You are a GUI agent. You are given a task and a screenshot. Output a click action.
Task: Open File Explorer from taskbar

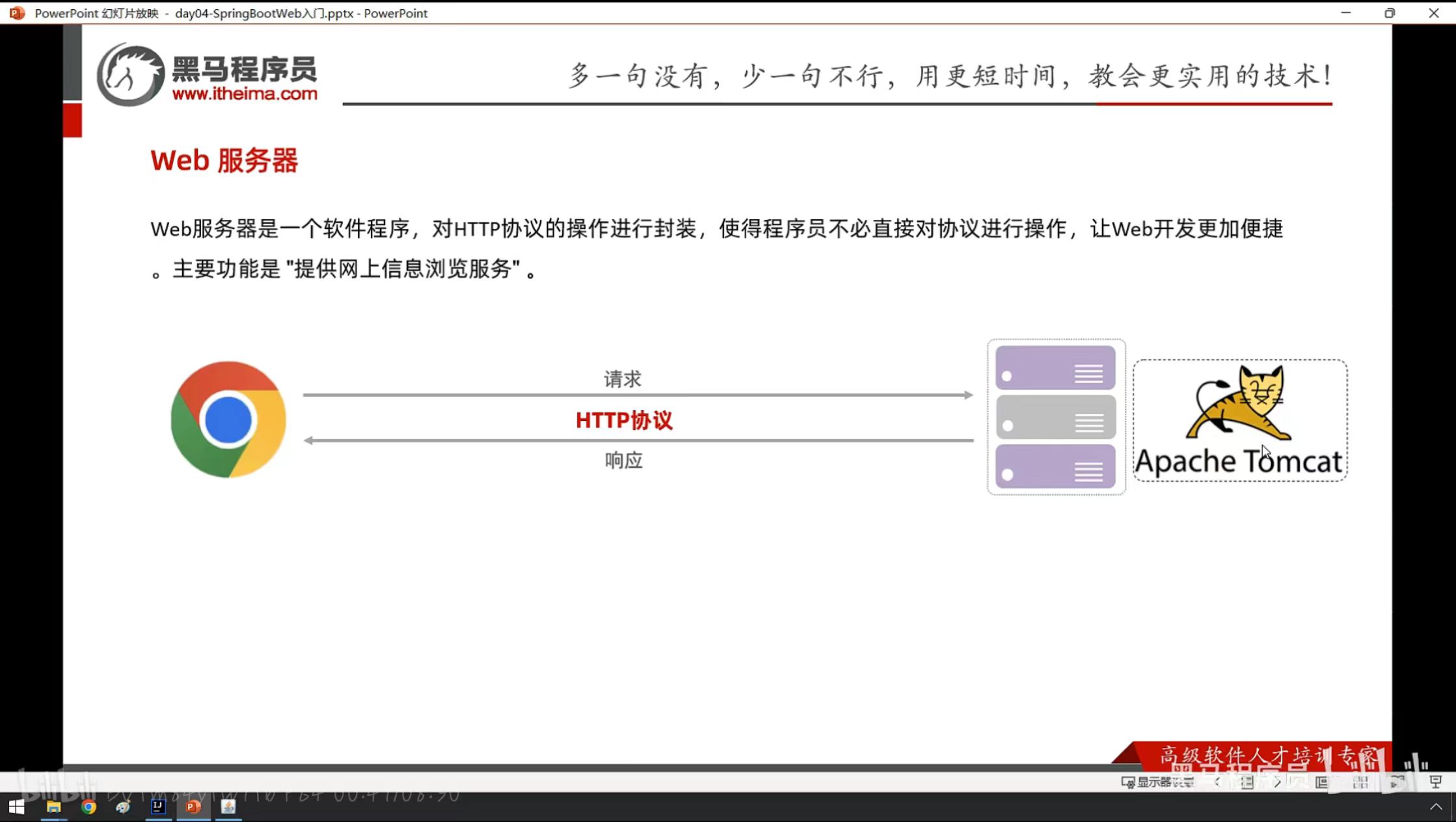(x=53, y=807)
